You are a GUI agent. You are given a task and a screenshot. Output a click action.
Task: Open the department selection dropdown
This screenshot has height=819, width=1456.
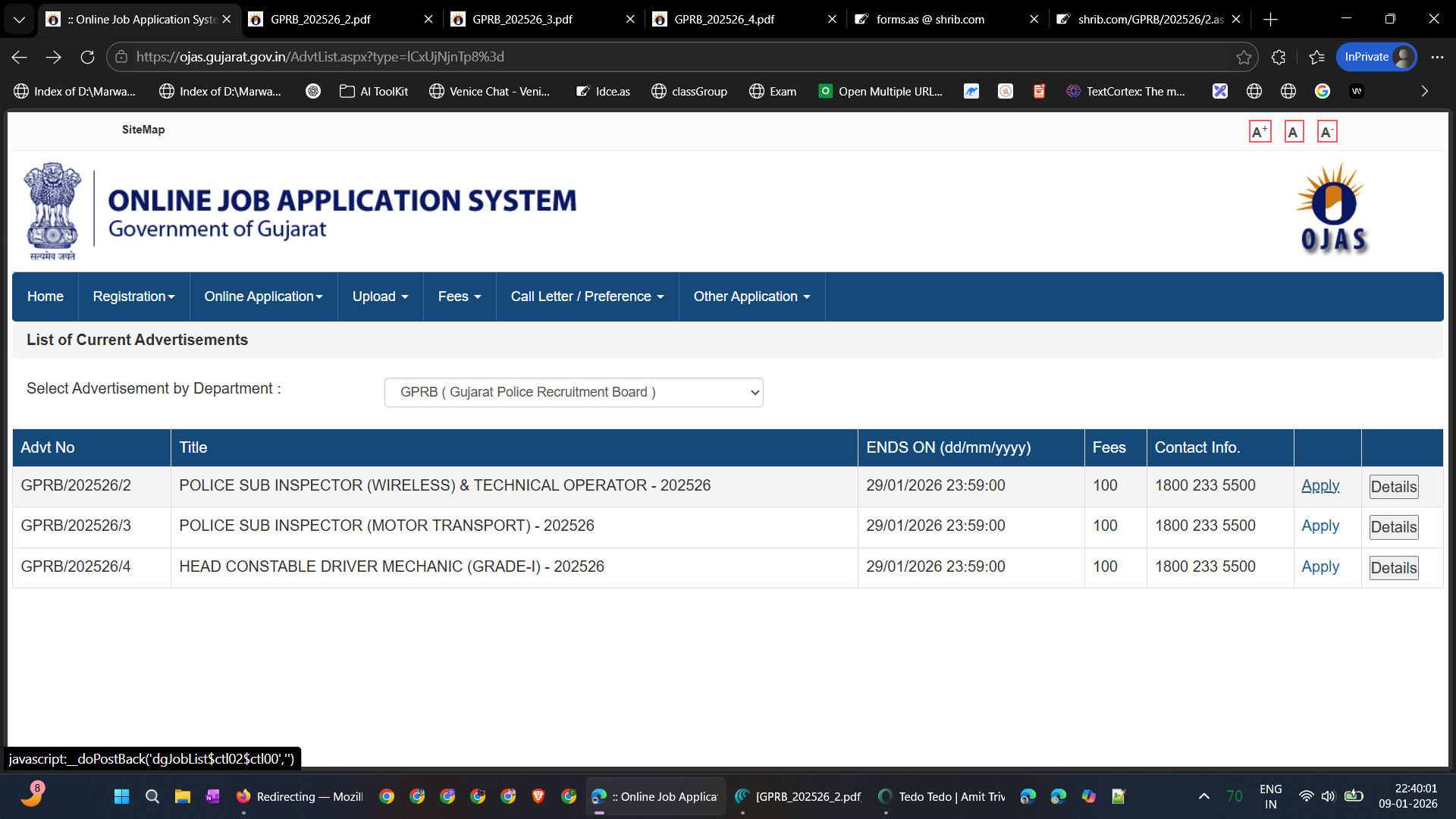pyautogui.click(x=573, y=392)
